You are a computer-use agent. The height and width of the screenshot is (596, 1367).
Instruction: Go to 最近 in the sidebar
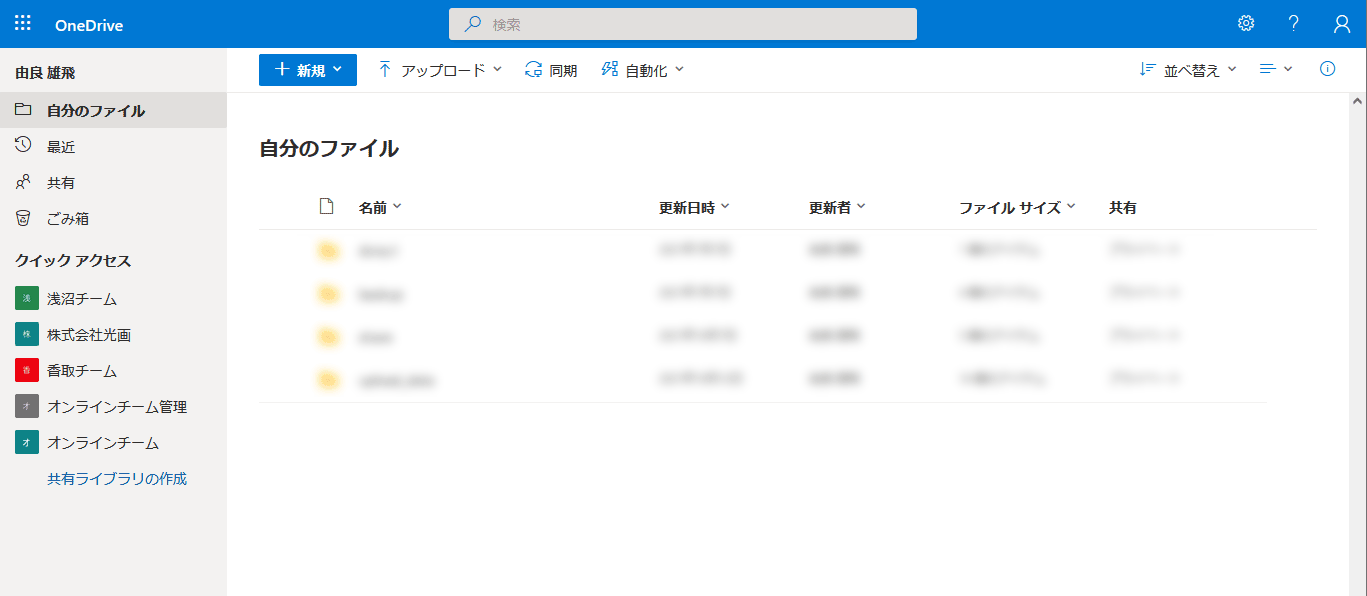[61, 147]
